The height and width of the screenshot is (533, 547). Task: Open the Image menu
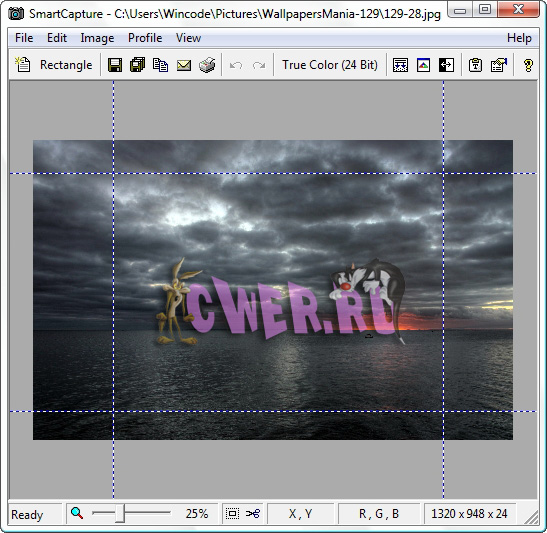97,38
